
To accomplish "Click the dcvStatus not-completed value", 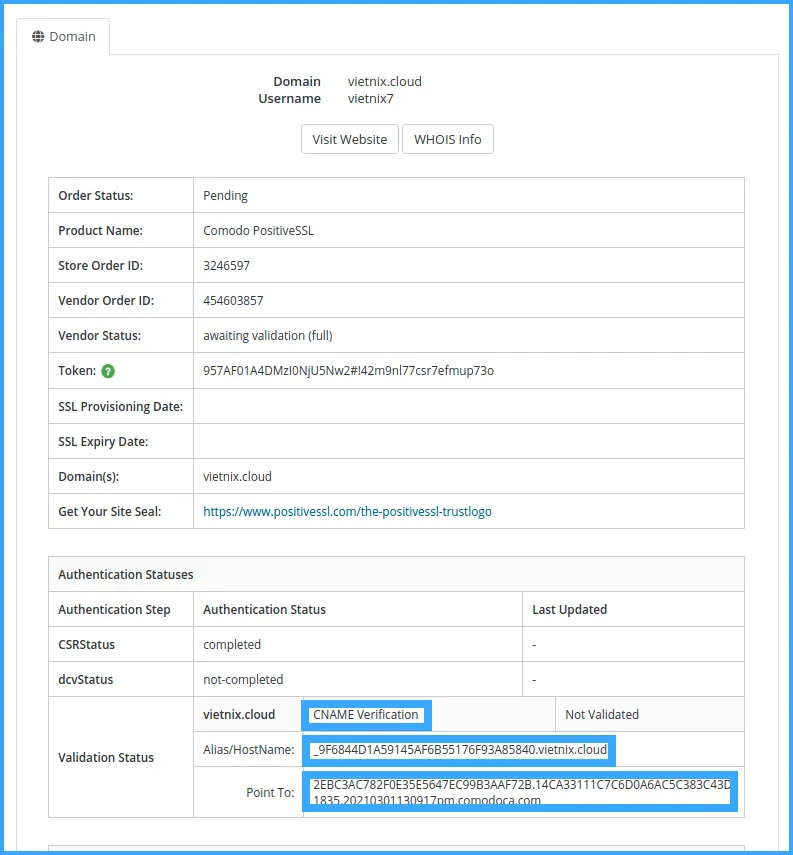I will point(243,680).
